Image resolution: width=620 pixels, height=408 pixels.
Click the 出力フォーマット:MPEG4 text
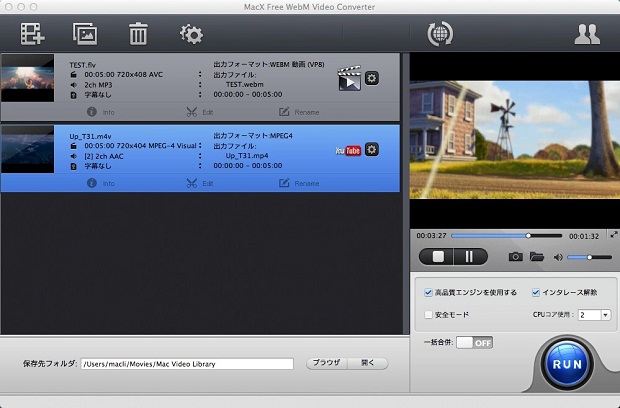[253, 136]
